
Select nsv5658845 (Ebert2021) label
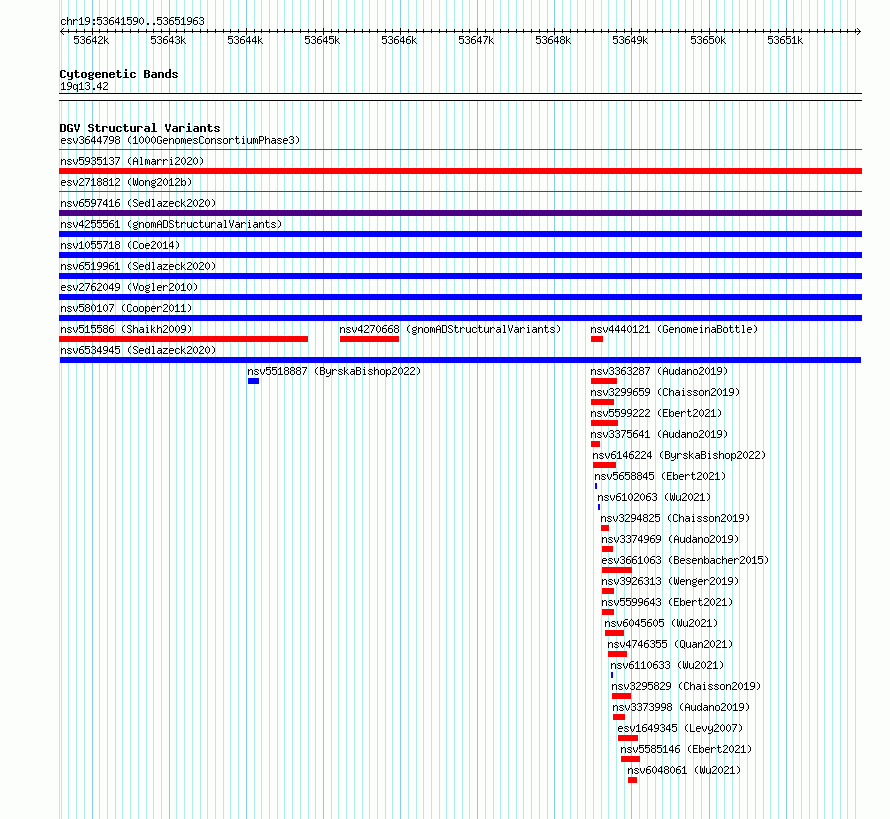660,476
